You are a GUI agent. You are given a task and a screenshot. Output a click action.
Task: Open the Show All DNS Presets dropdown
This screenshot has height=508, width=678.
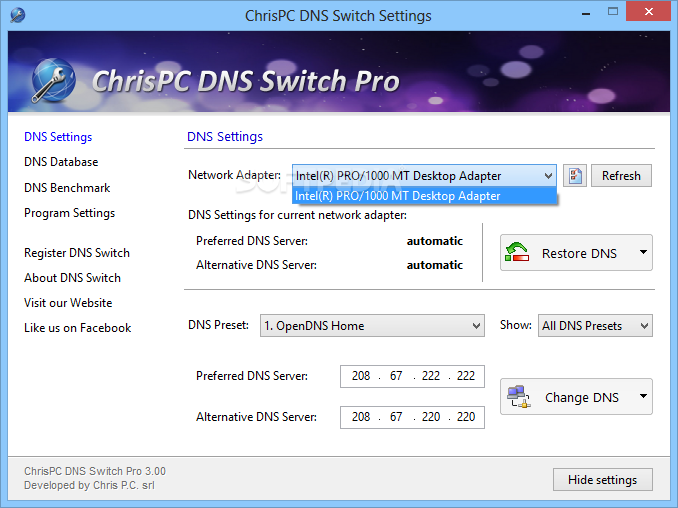tap(595, 326)
